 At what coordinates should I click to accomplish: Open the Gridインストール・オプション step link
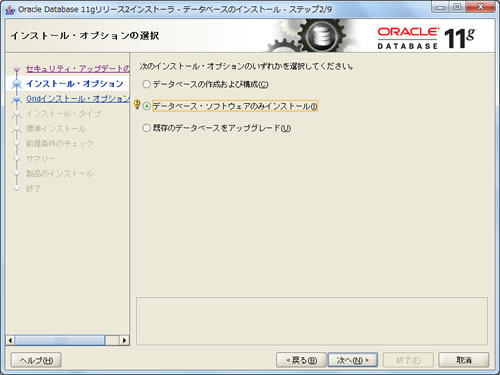78,99
